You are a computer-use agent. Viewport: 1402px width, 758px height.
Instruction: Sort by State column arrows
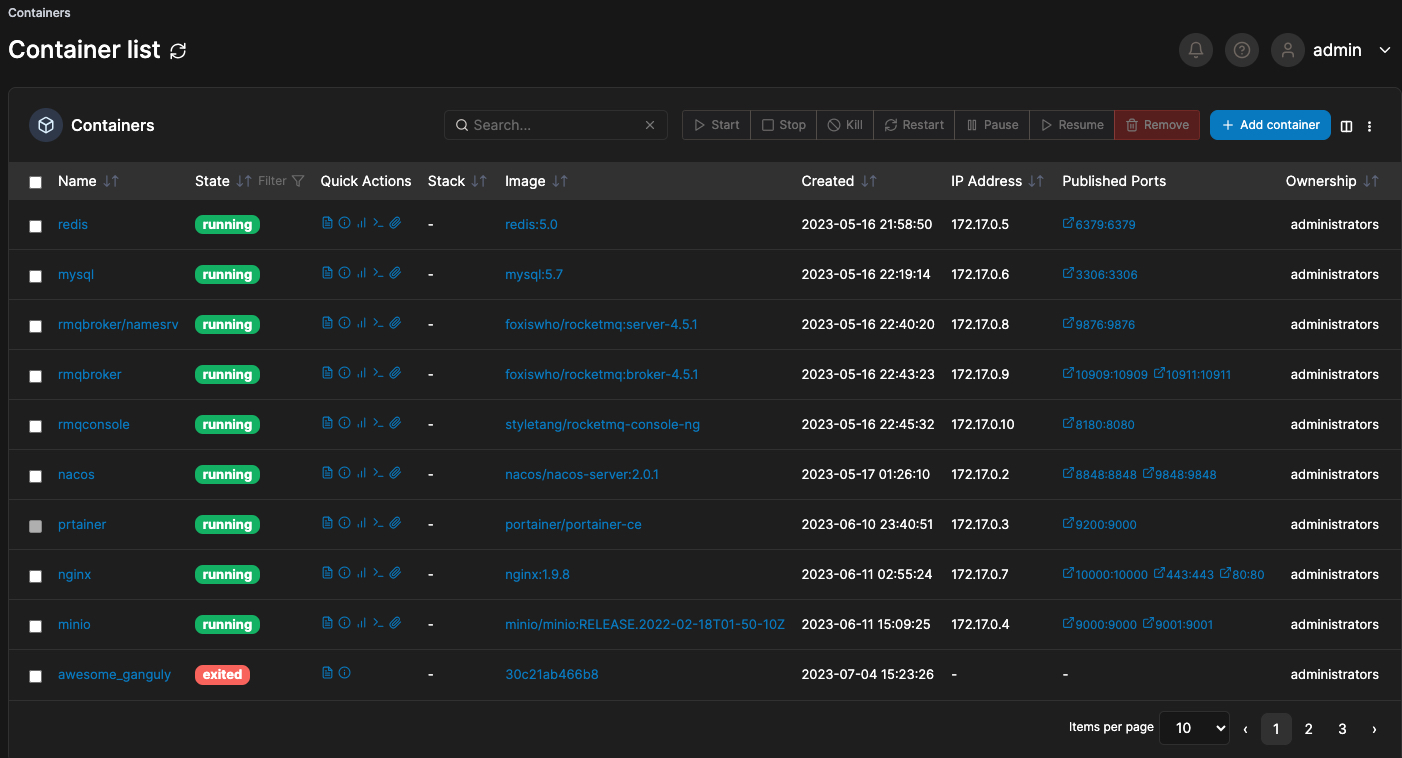(x=244, y=181)
